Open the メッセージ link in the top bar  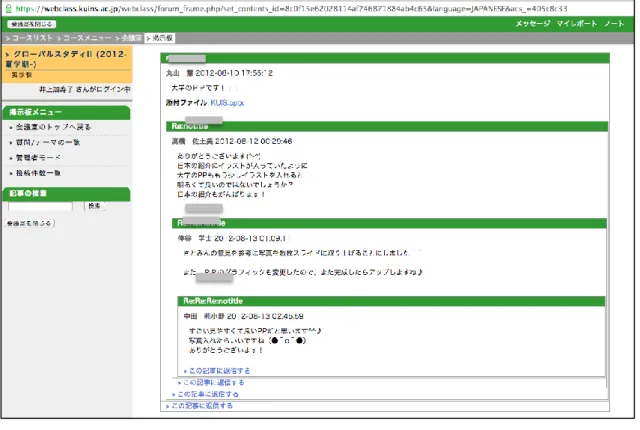[x=533, y=24]
